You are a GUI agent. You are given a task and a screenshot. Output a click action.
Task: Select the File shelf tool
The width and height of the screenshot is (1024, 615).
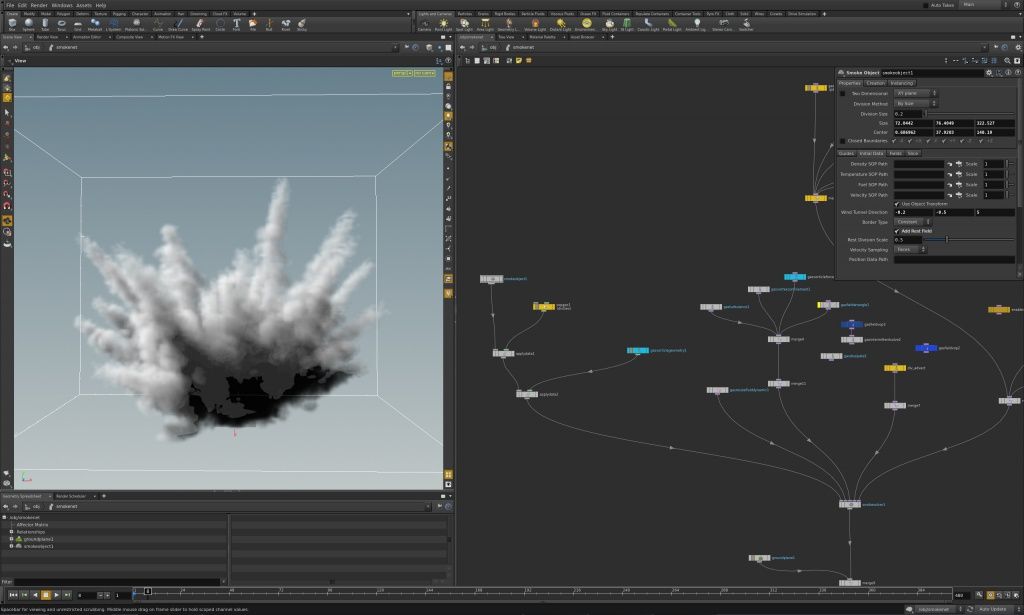tap(253, 24)
